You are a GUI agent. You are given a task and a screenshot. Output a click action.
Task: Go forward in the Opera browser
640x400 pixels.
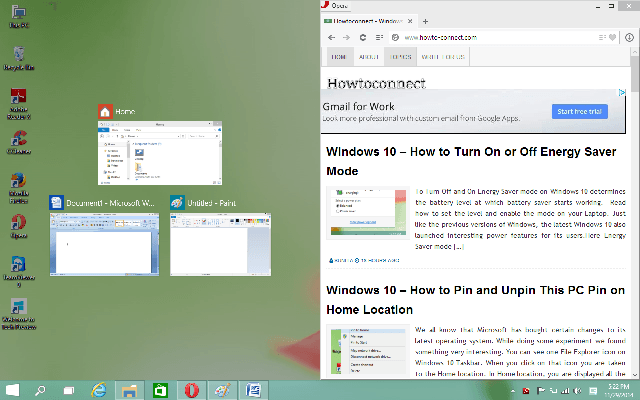point(347,38)
